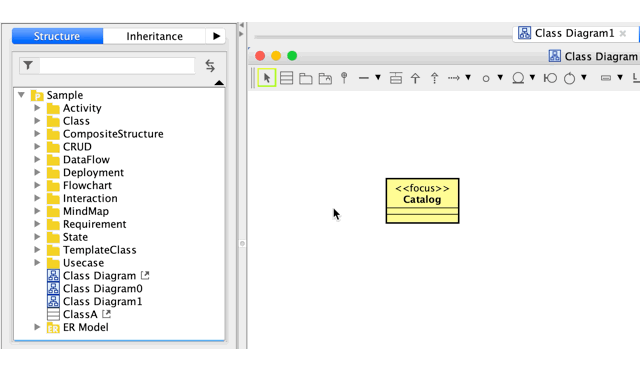The height and width of the screenshot is (370, 640).
Task: Select the Association Class tool
Action: (396, 78)
